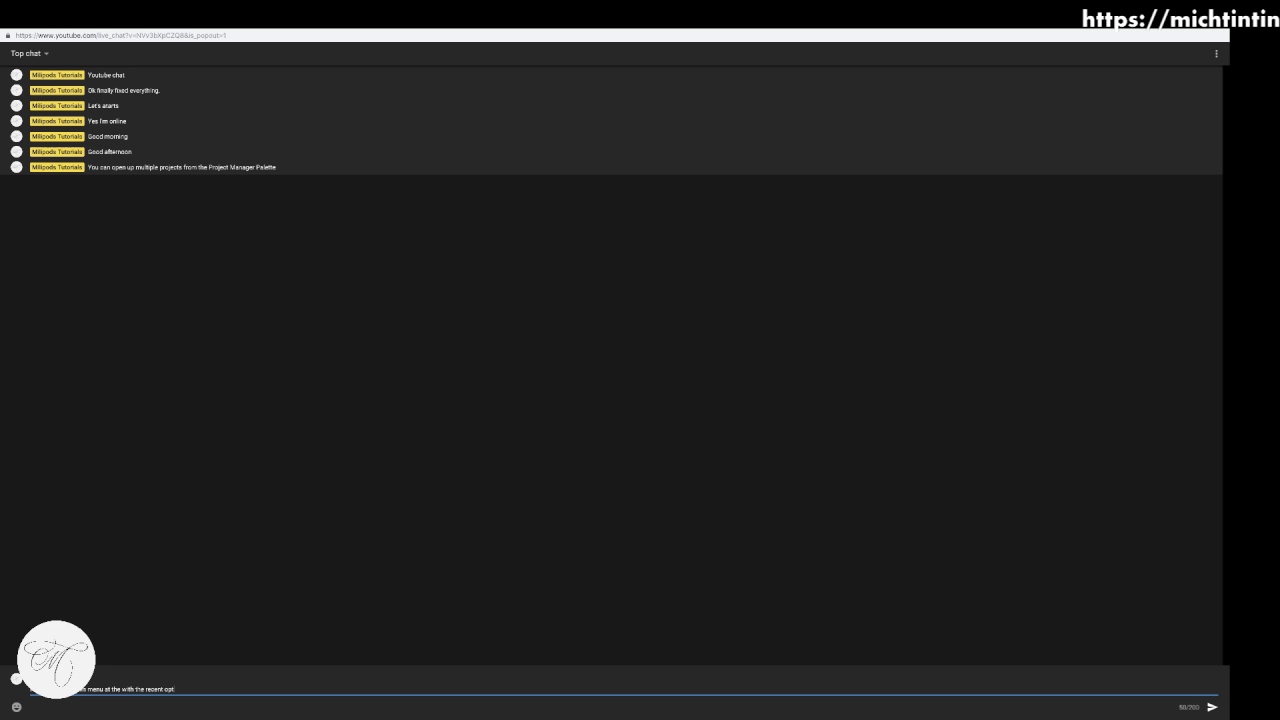The image size is (1280, 720).
Task: Click avatar beside 'Good morning' message
Action: click(16, 136)
